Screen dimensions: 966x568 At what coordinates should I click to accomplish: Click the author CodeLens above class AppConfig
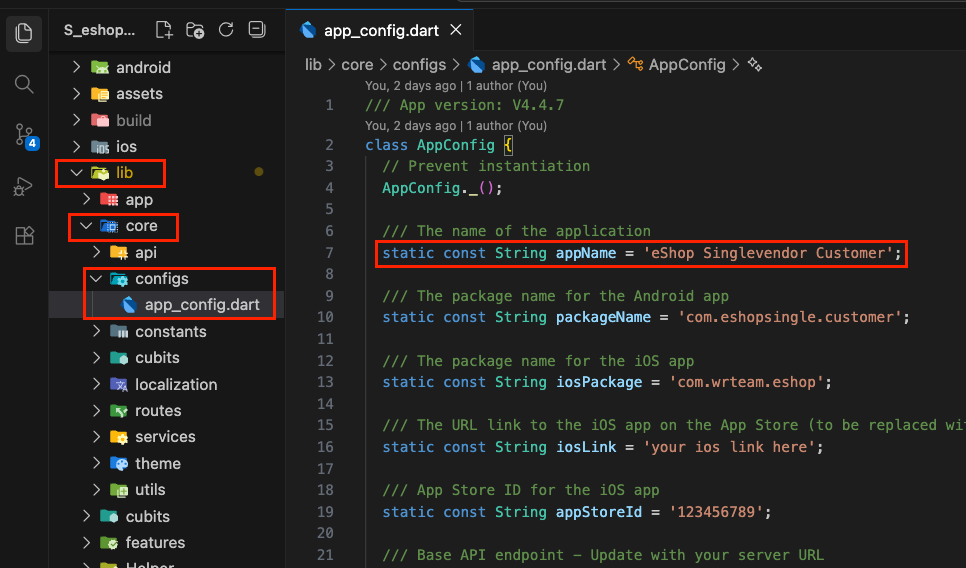[x=455, y=126]
